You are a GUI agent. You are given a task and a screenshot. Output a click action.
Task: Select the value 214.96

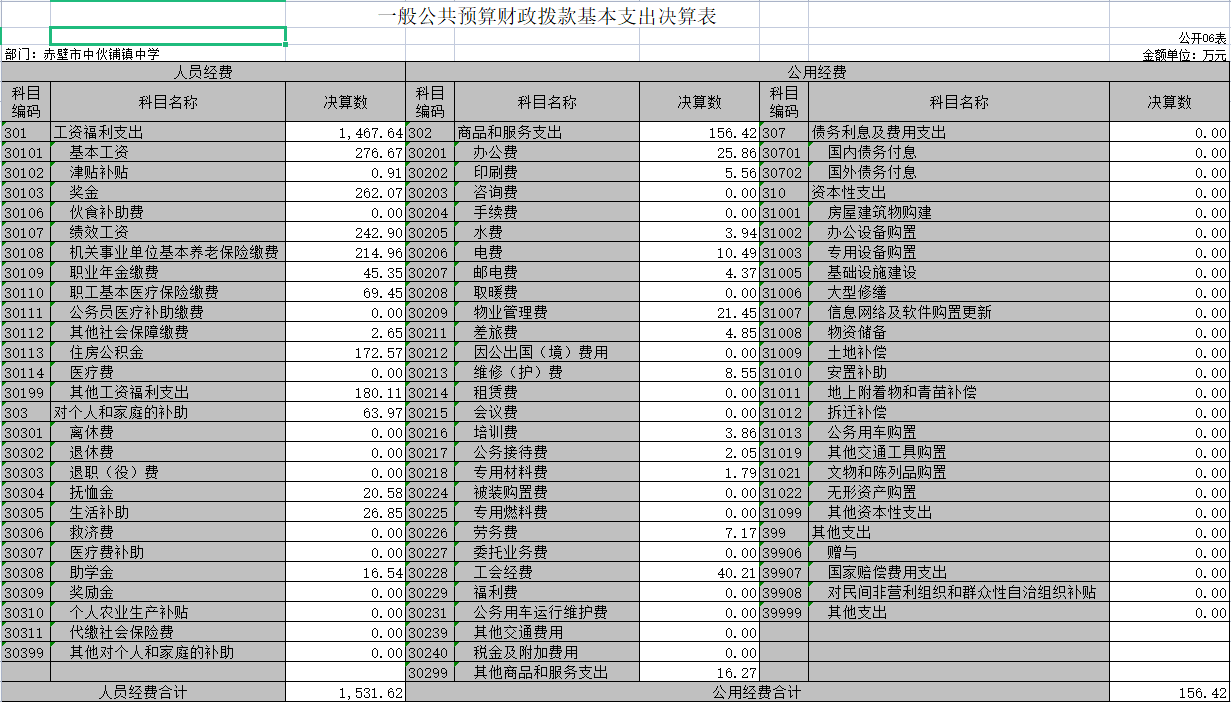[345, 252]
